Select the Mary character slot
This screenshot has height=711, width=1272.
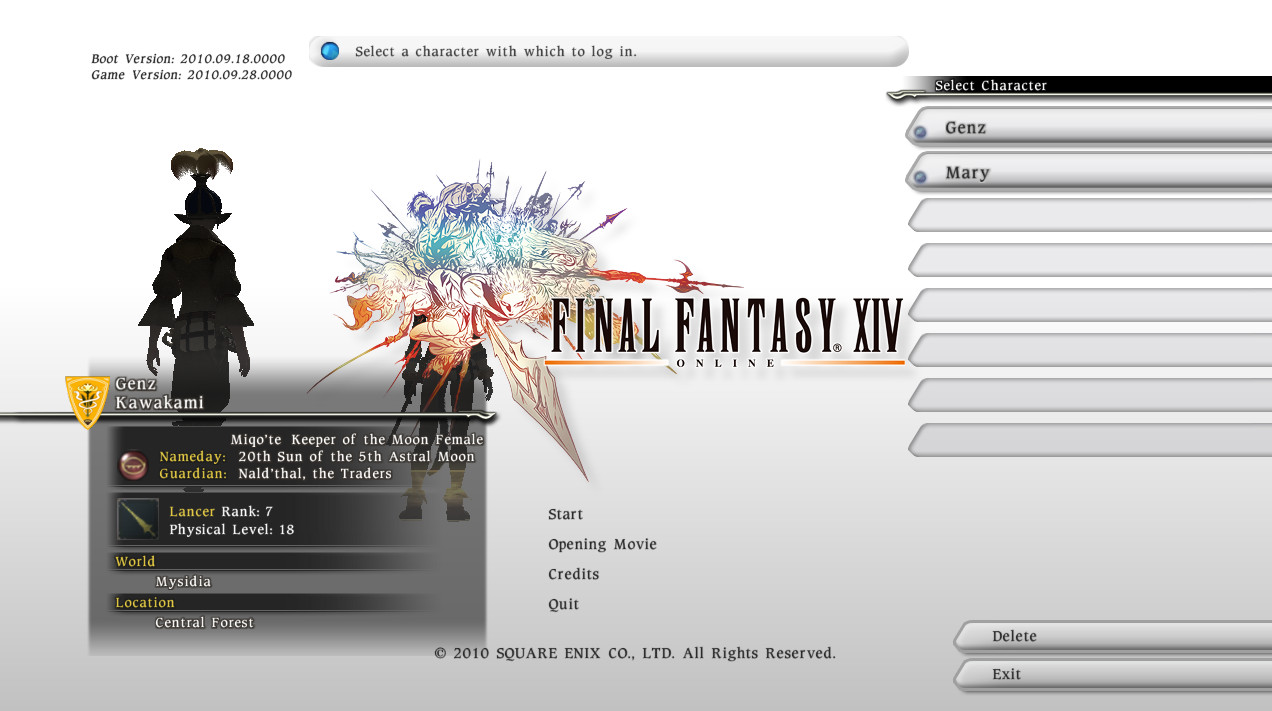(1089, 173)
